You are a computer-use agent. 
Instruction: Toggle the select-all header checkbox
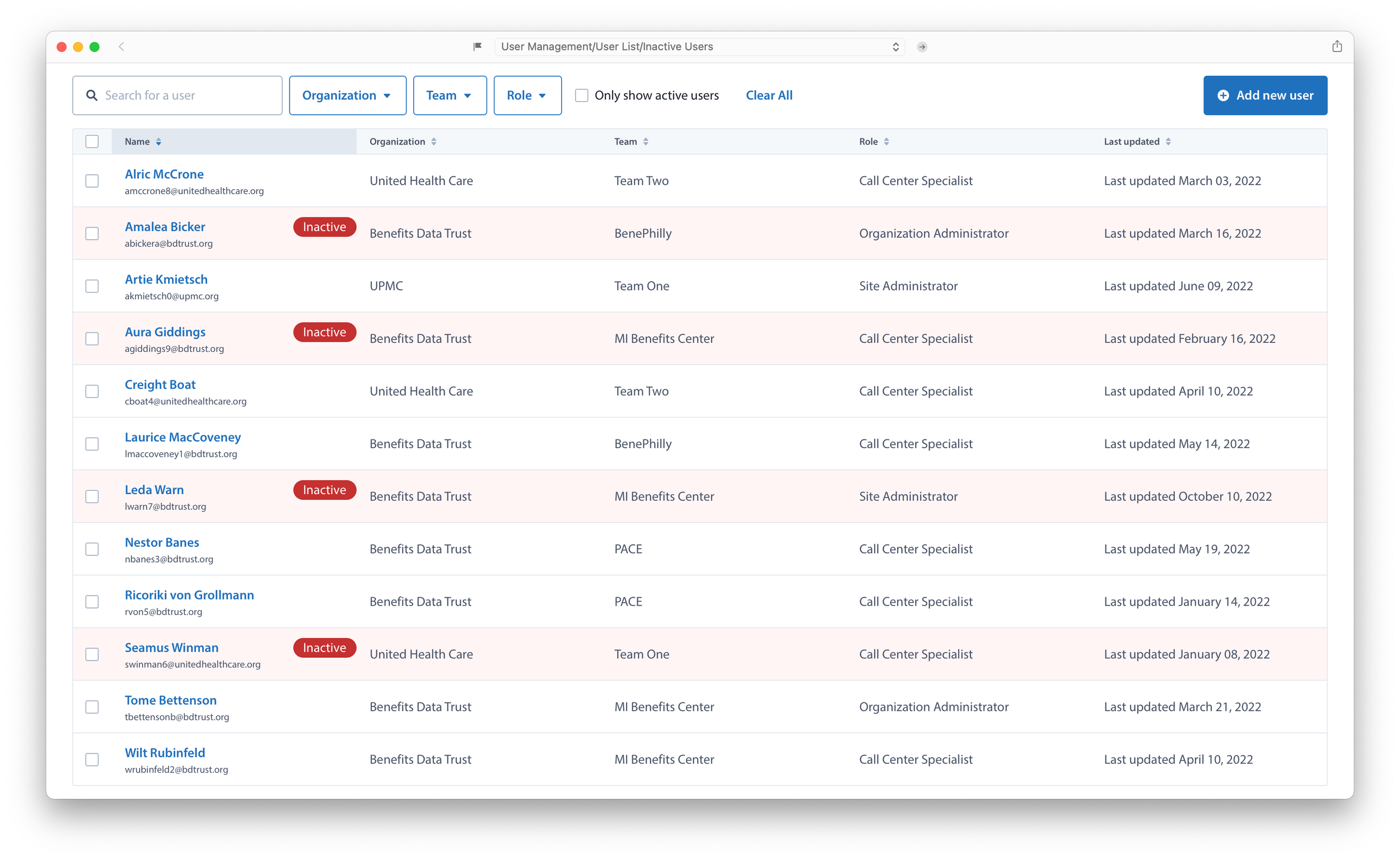point(92,142)
